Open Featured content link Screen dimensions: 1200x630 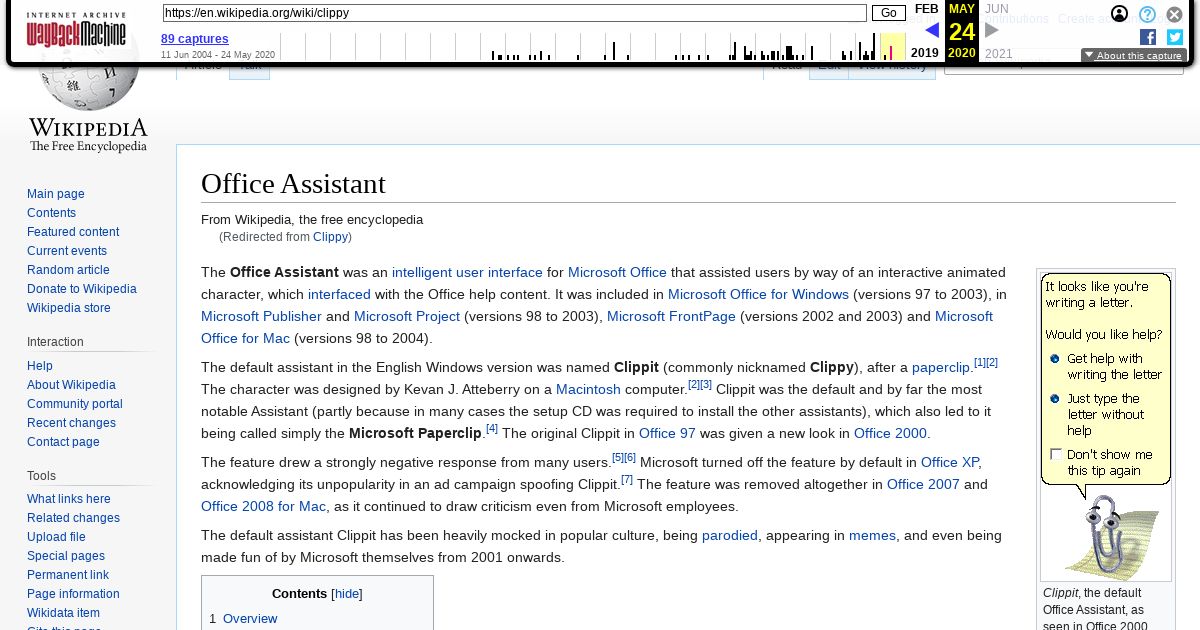coord(73,232)
